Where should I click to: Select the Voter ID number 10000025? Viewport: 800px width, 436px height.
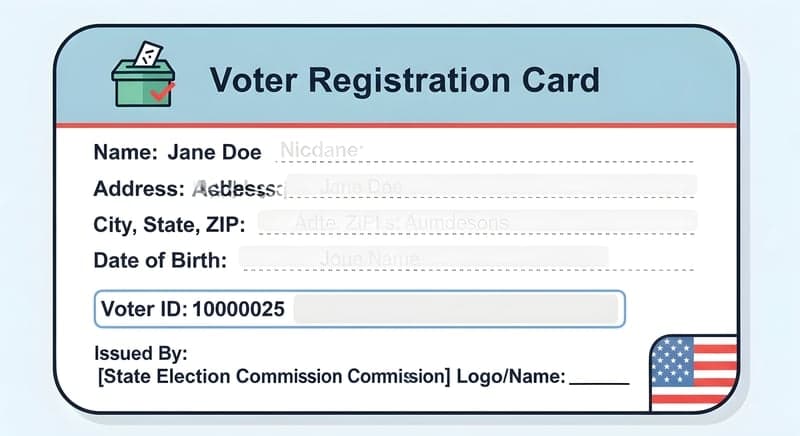tap(238, 309)
